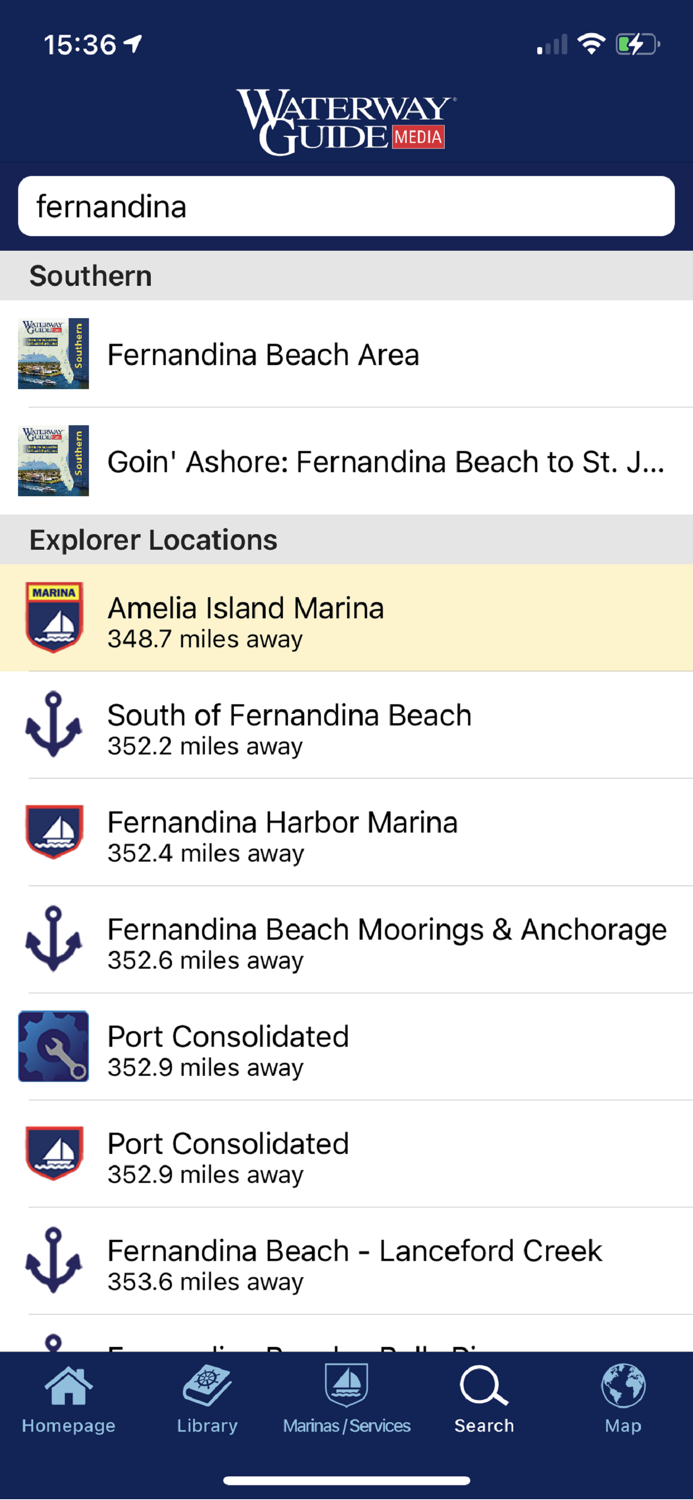Select Fernandina Harbor Marina result
Screen dimensions: 693x1500
point(282,833)
